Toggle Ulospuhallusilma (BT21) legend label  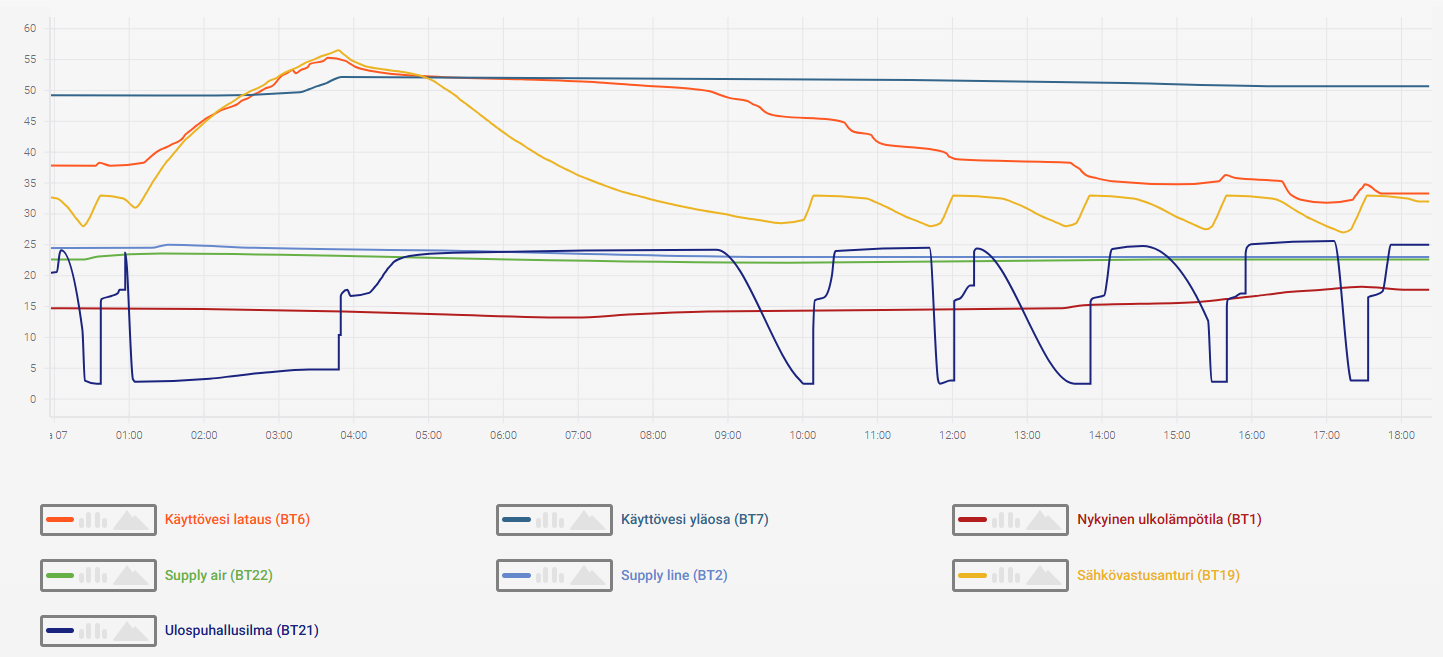(241, 630)
